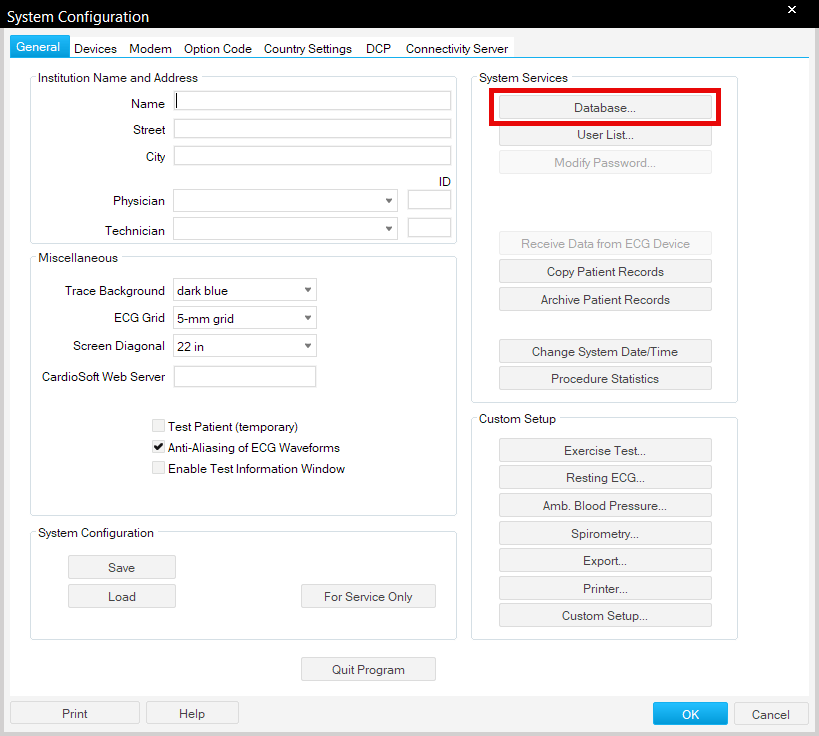Screen dimensions: 819x736
Task: Click the institution Name input field
Action: [312, 101]
